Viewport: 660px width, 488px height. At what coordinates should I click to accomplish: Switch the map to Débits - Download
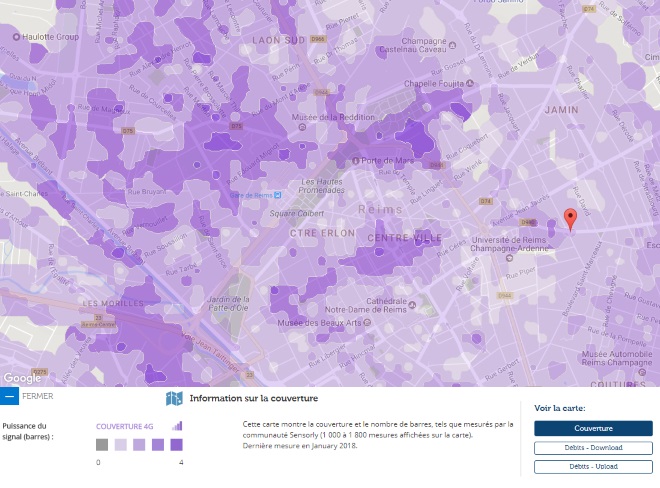(593, 448)
